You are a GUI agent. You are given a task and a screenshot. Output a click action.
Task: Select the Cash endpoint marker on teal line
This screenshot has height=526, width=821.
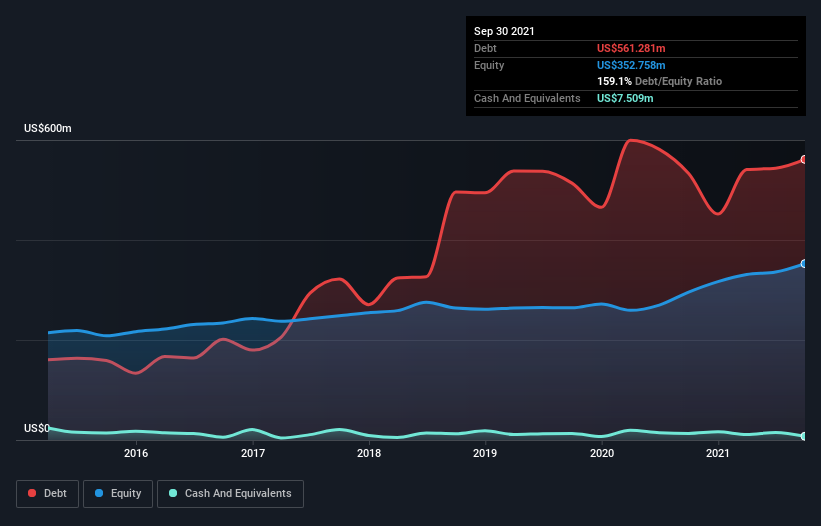(804, 436)
